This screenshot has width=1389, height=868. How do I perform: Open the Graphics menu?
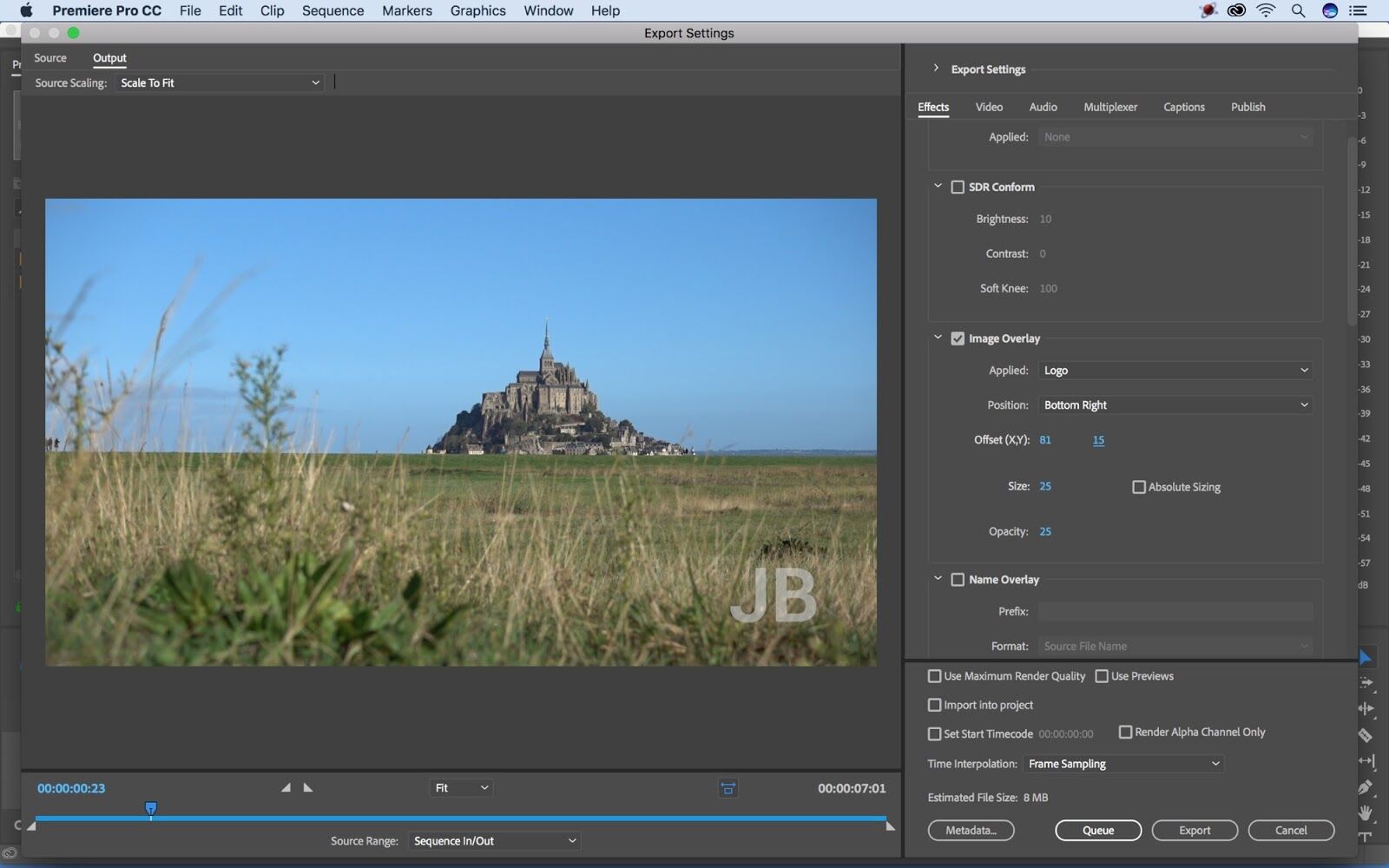(477, 10)
